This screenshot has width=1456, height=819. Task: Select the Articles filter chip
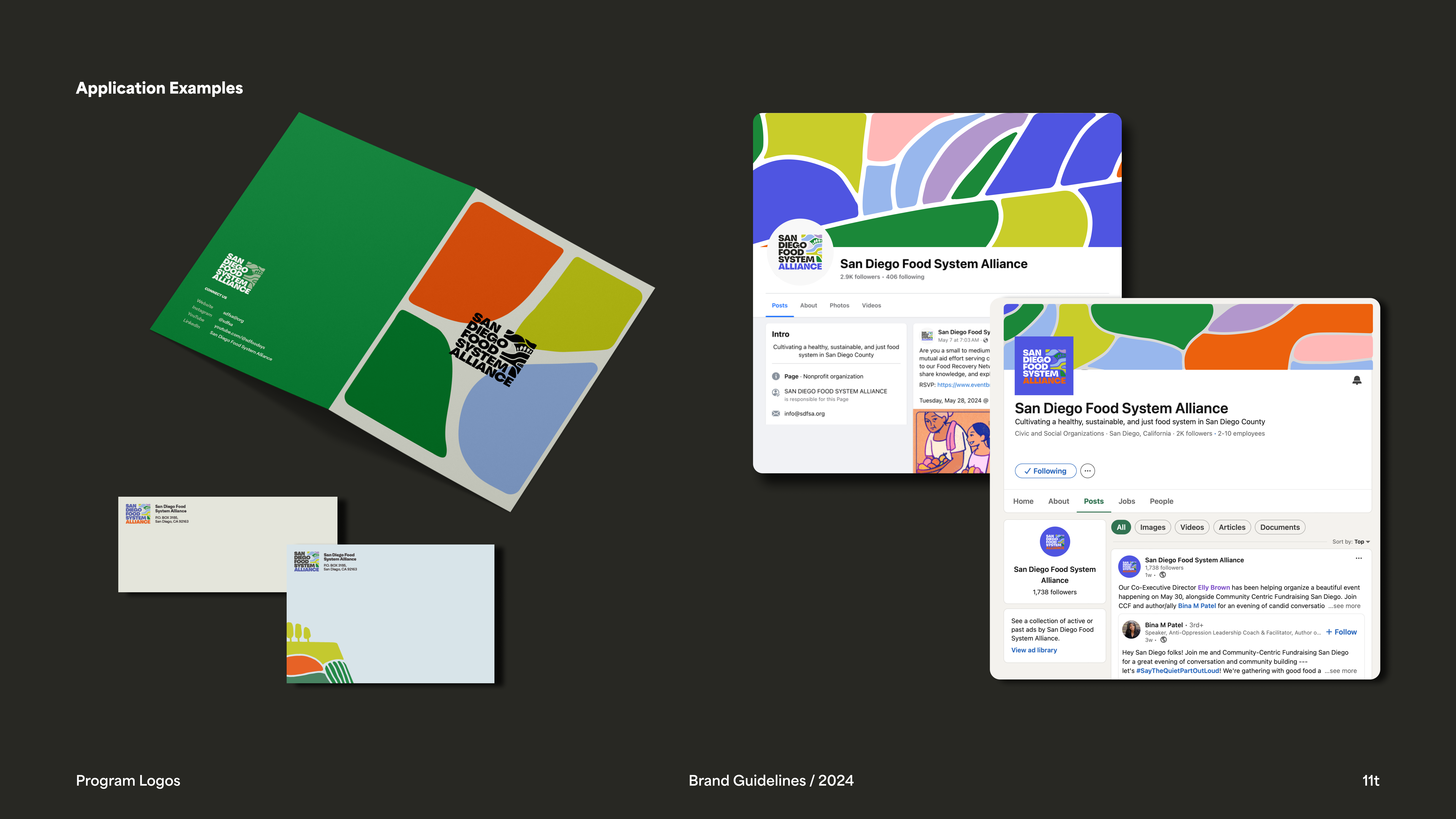click(1232, 527)
